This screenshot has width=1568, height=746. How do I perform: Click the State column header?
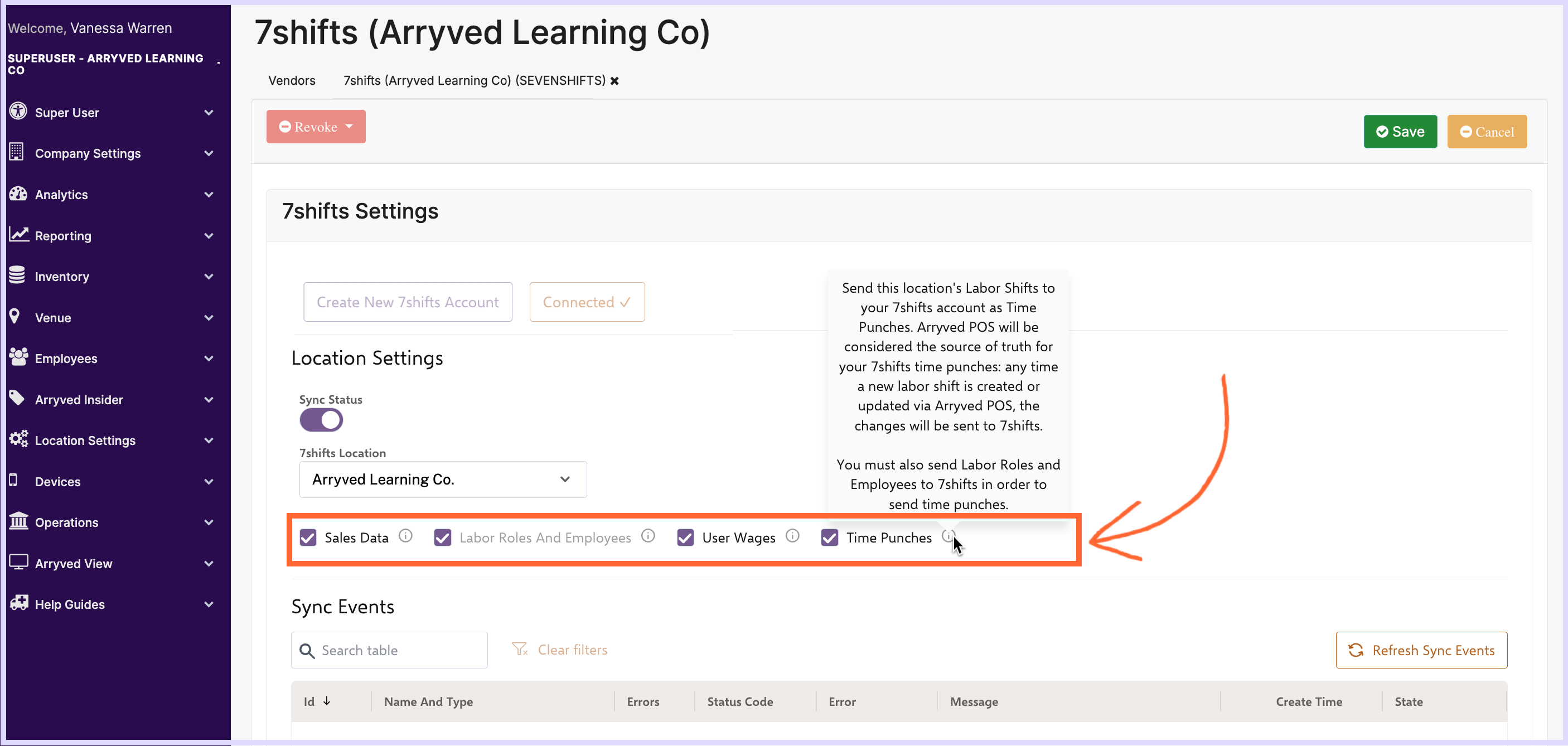(1409, 701)
